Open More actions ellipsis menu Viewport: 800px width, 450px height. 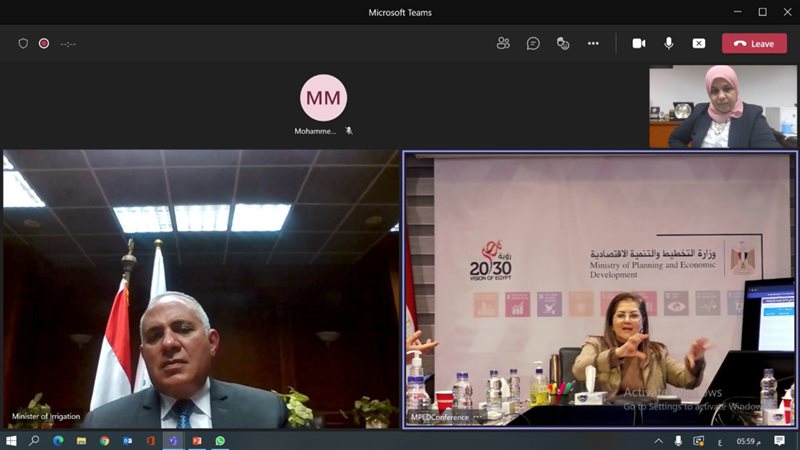(x=593, y=43)
